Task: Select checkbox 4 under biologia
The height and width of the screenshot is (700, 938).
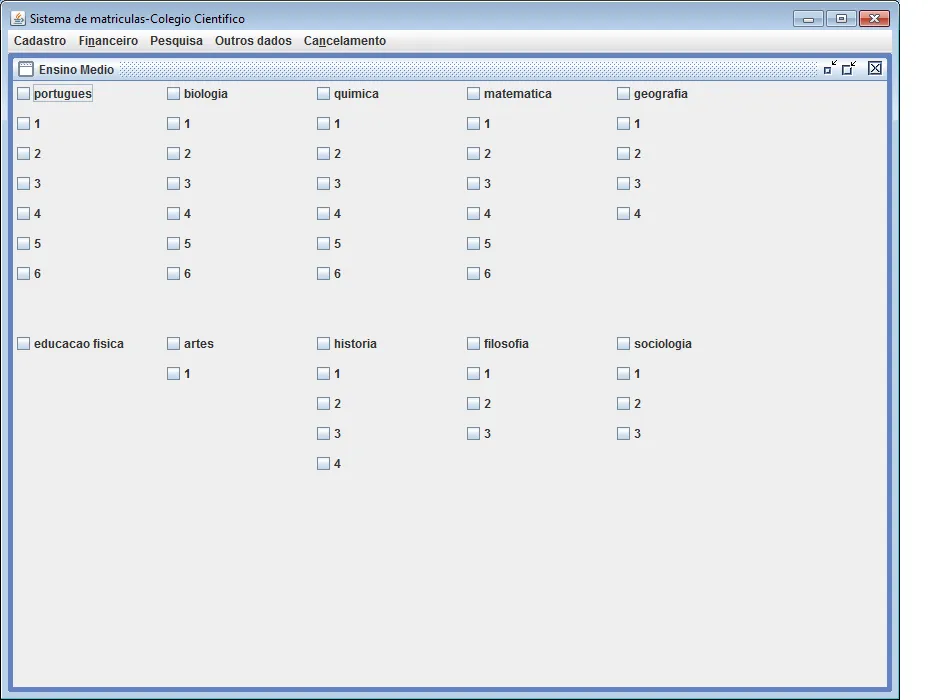Action: pyautogui.click(x=173, y=213)
